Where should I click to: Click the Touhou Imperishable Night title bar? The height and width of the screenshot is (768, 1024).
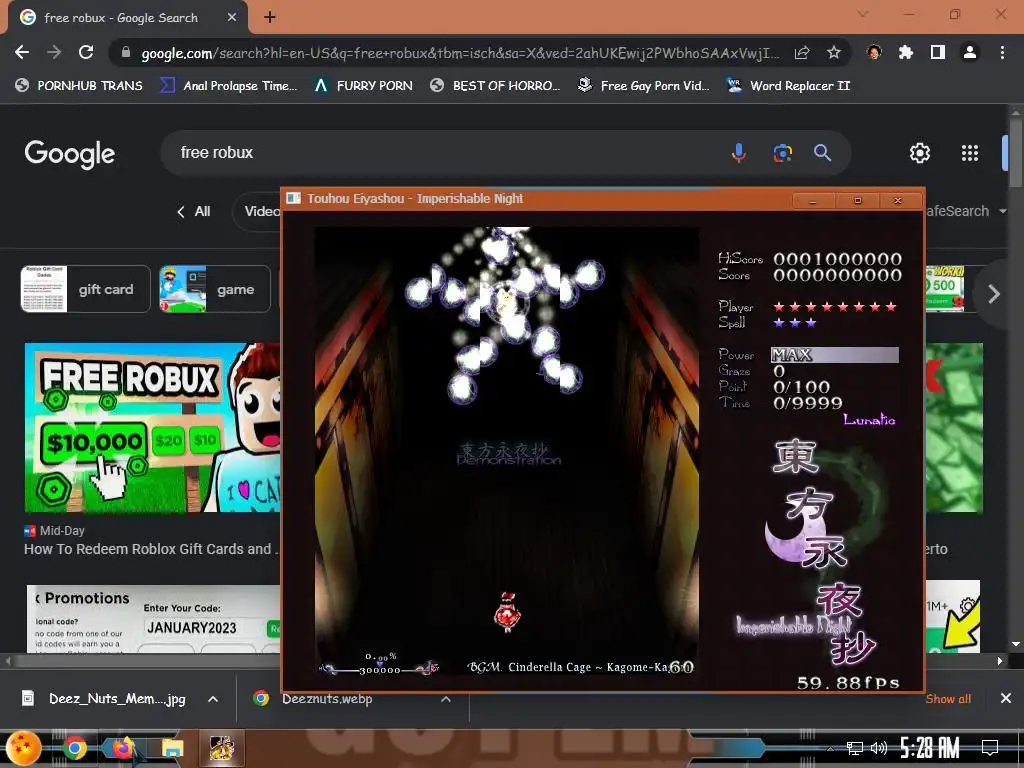[536, 199]
